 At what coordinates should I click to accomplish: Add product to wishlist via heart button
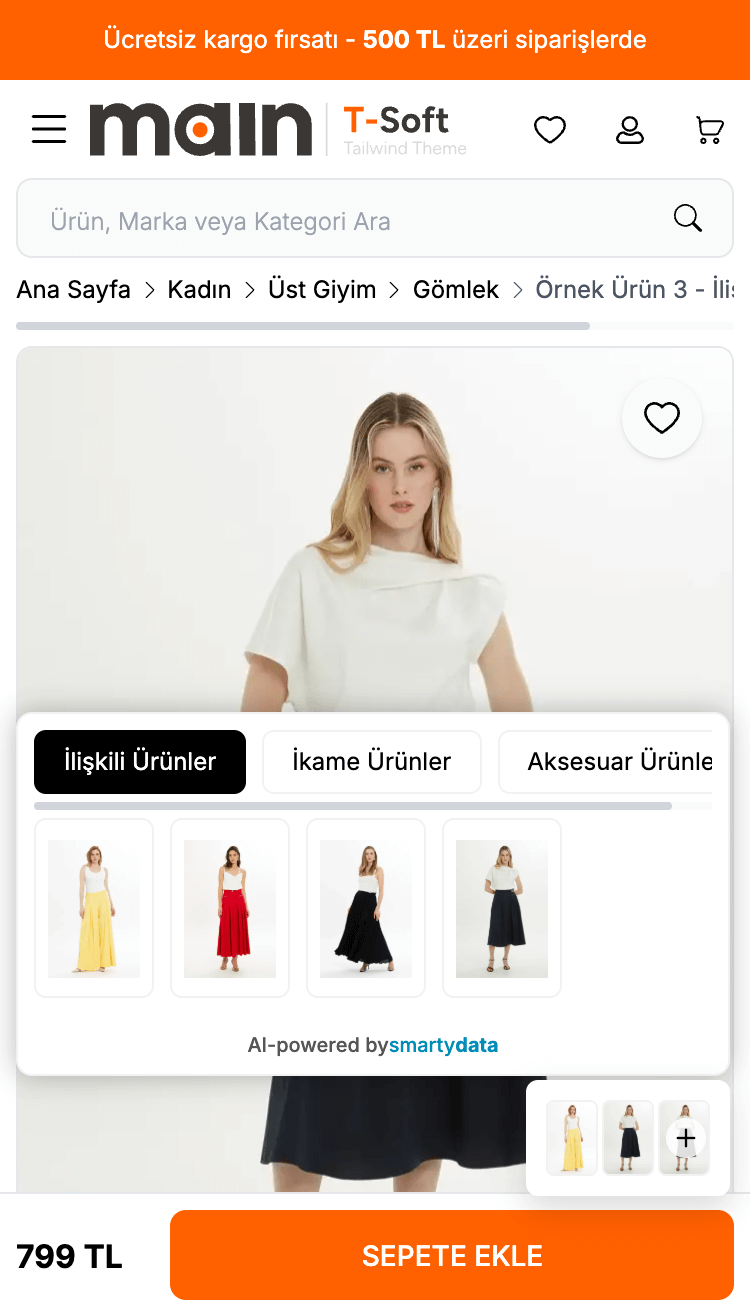click(662, 418)
